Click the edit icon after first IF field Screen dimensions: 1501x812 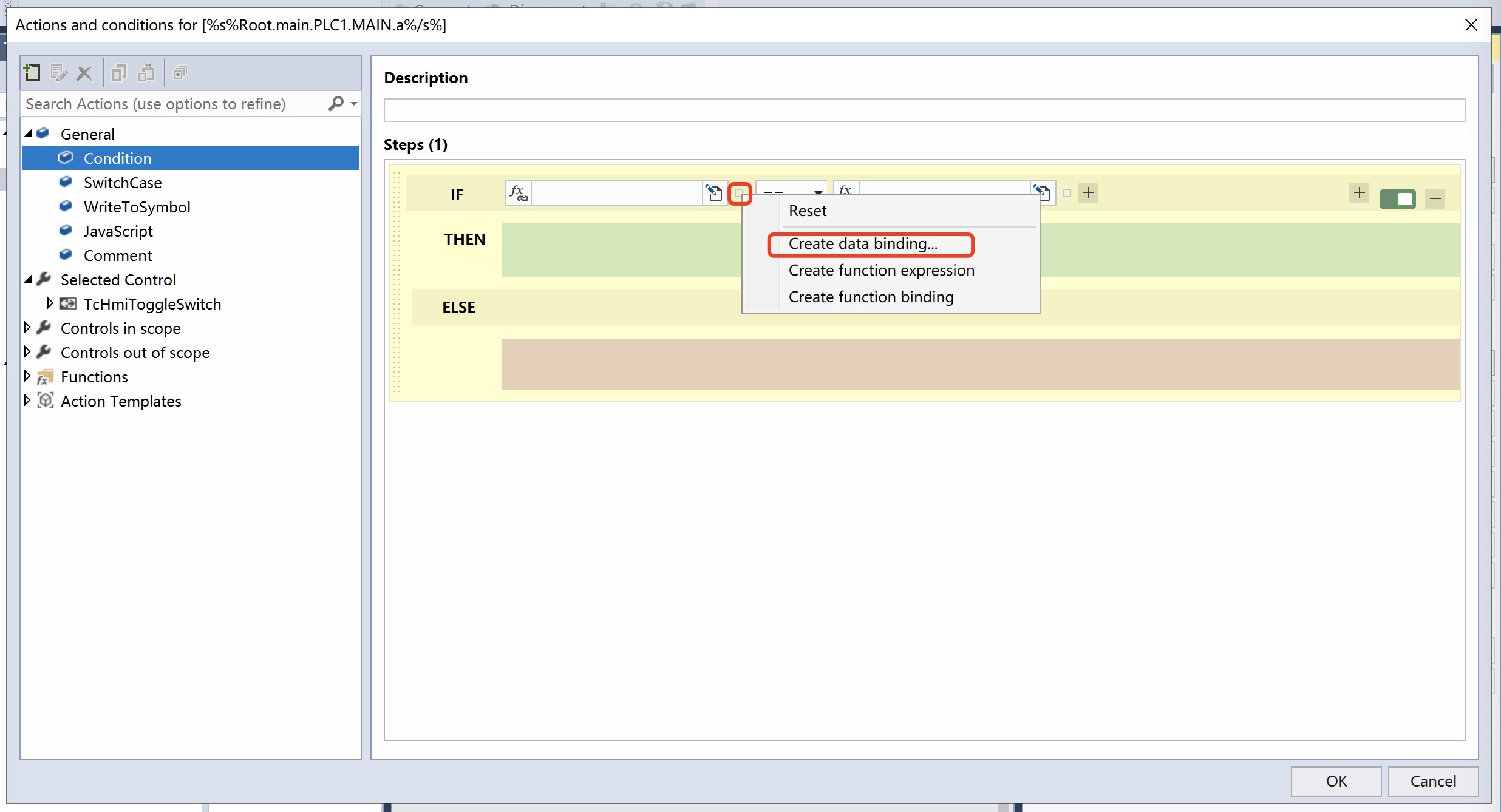click(x=714, y=193)
